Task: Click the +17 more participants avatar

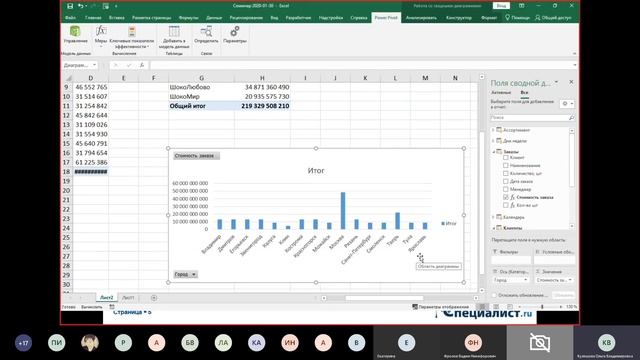Action: tap(23, 343)
